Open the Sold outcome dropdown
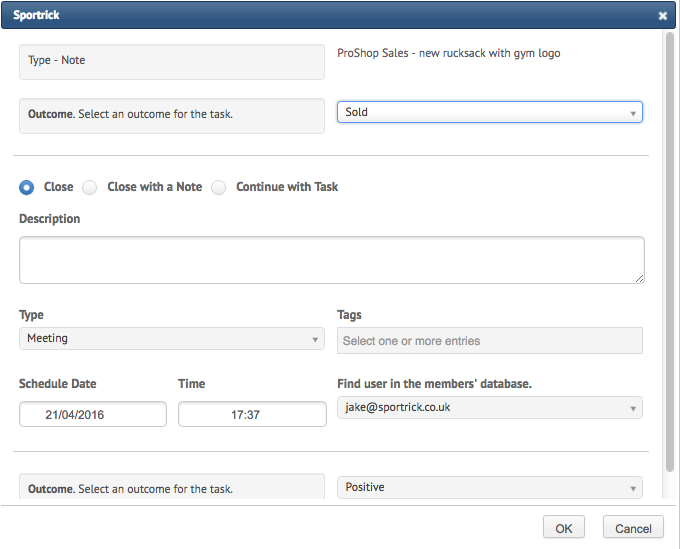This screenshot has width=680, height=549. 490,112
